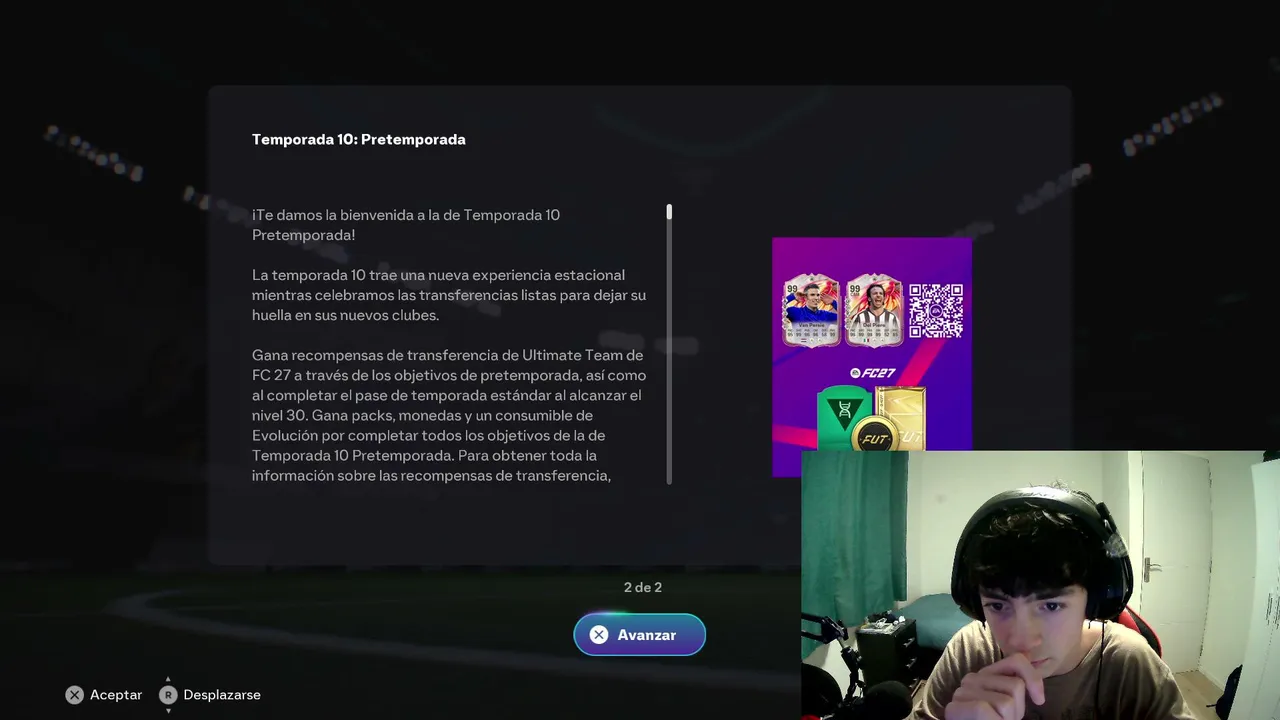
Task: Click the paragraph starting "Gana recompensas de transferencia"
Action: point(449,415)
